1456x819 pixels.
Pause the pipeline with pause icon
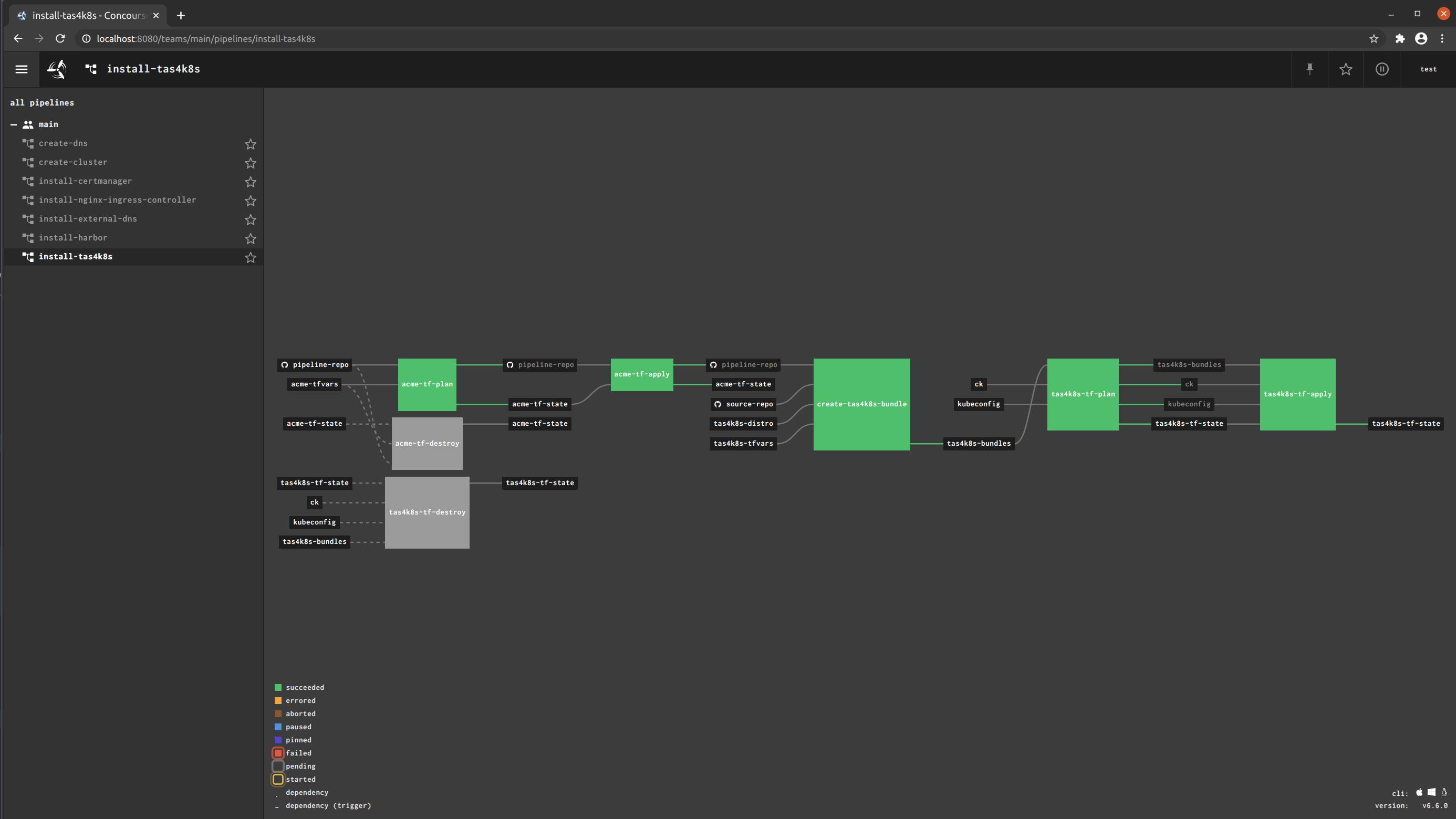coord(1381,69)
